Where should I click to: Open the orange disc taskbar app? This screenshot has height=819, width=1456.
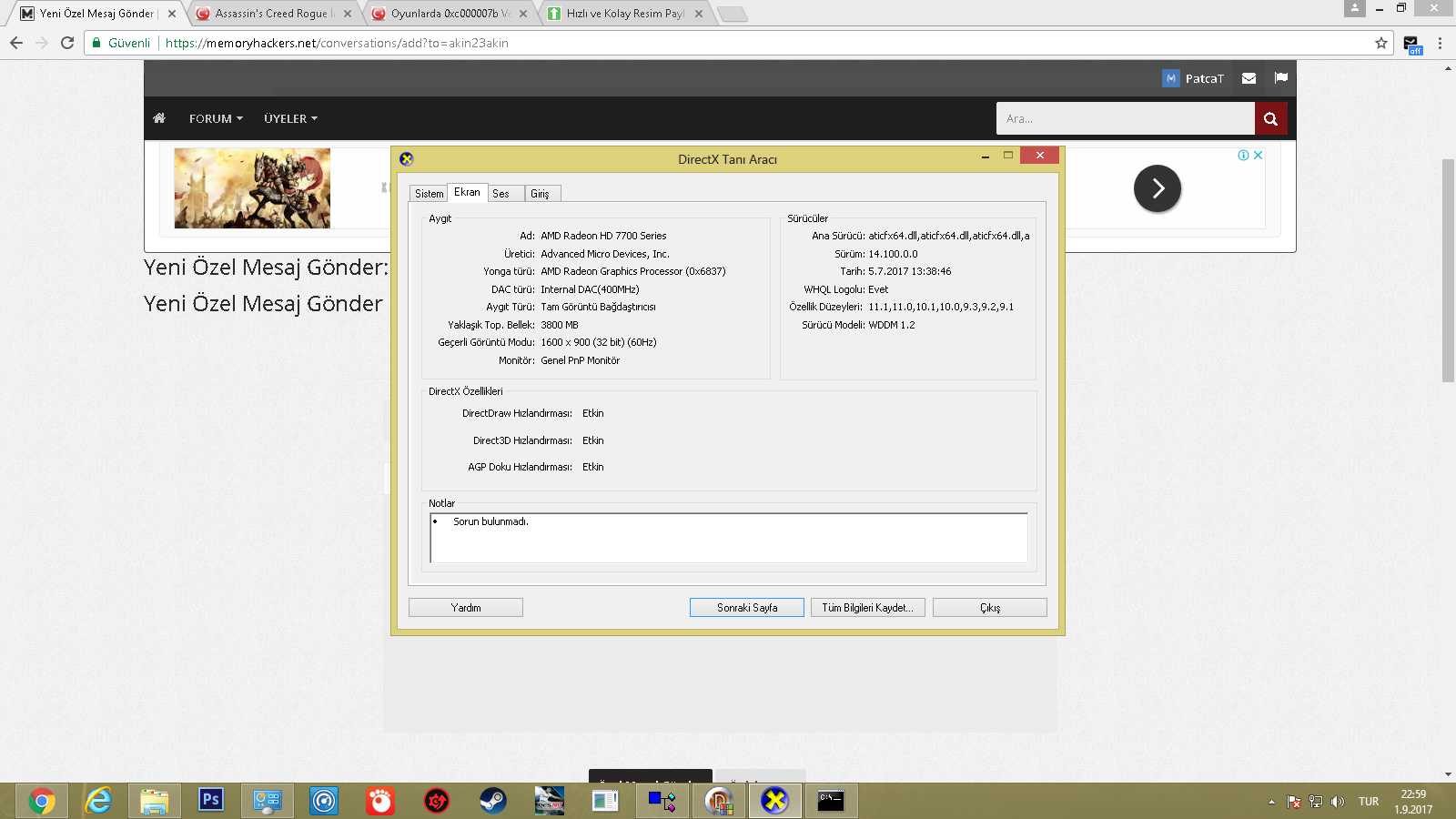click(x=719, y=801)
